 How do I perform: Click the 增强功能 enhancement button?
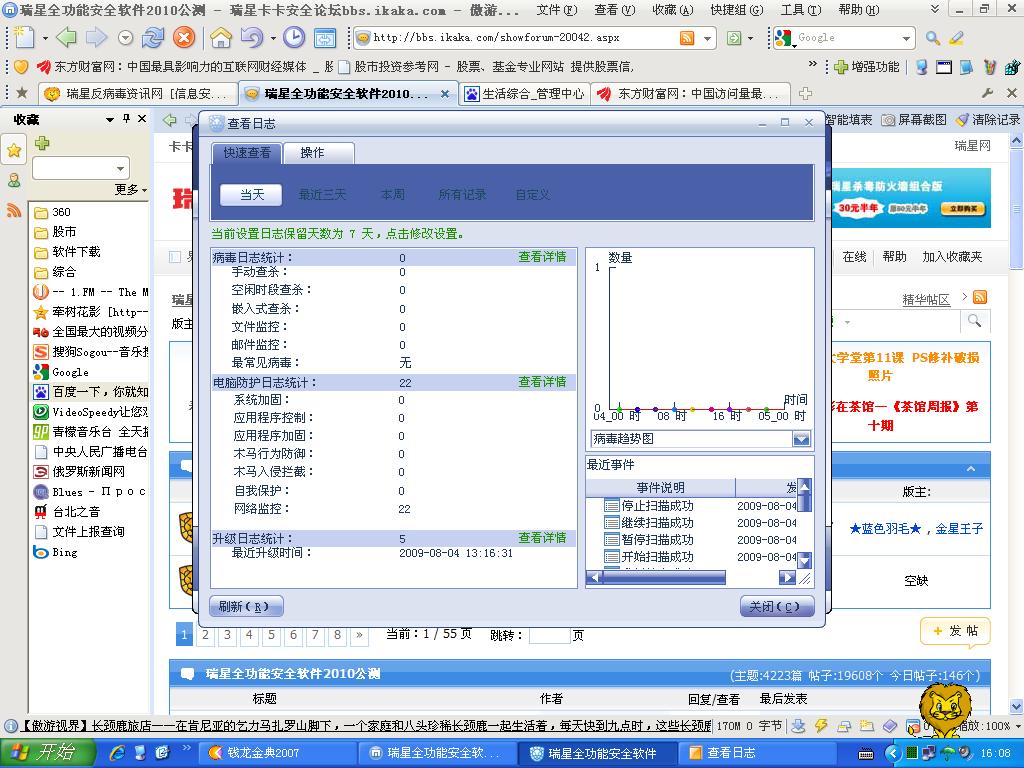click(x=867, y=67)
